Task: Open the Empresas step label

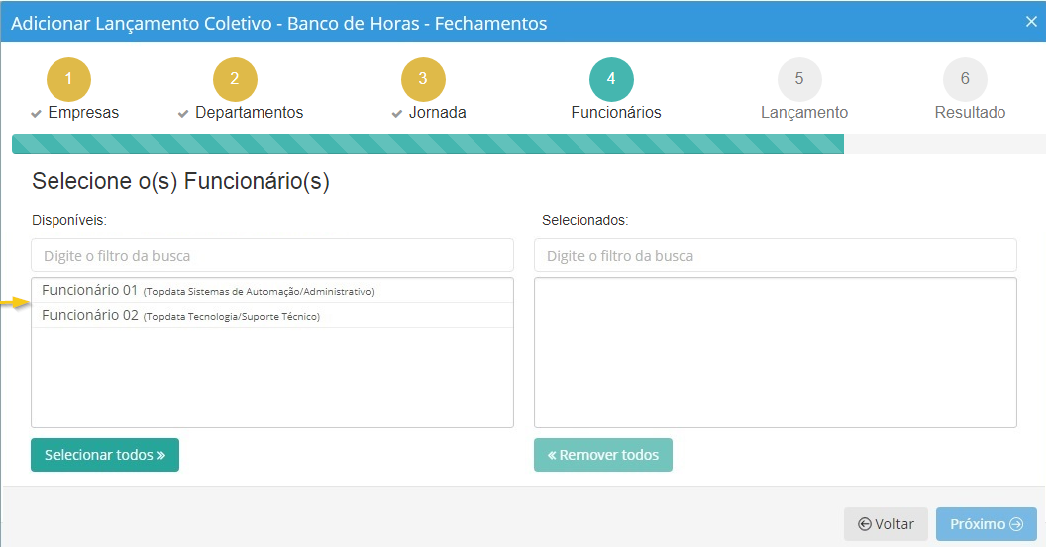Action: (83, 113)
